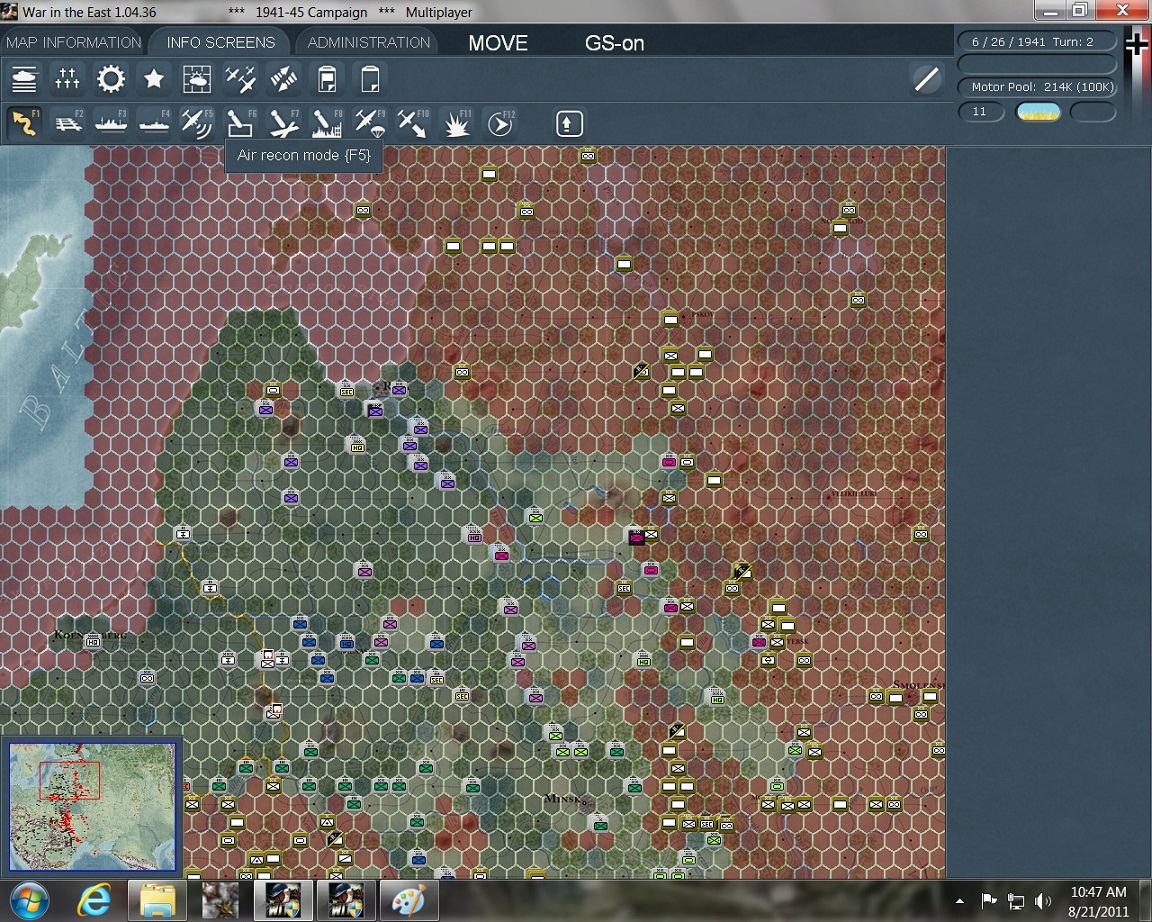
Task: Choose Bomb unit mode F6 icon
Action: pos(240,123)
